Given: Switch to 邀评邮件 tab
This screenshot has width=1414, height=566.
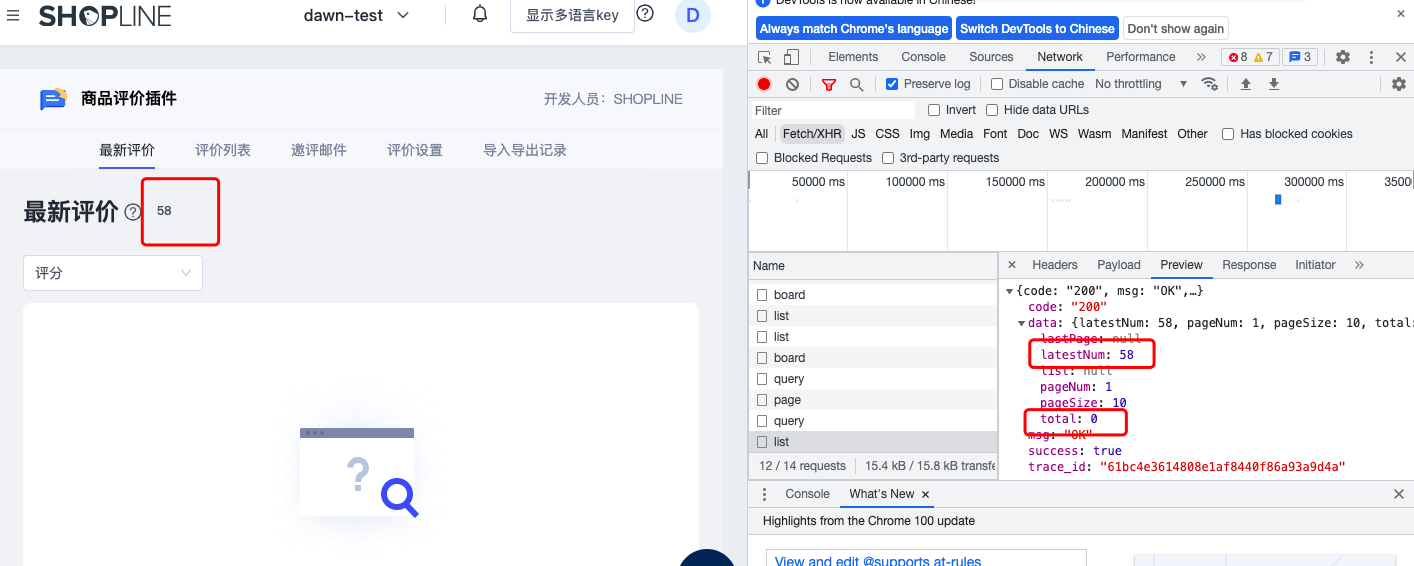Looking at the screenshot, I should (x=319, y=150).
